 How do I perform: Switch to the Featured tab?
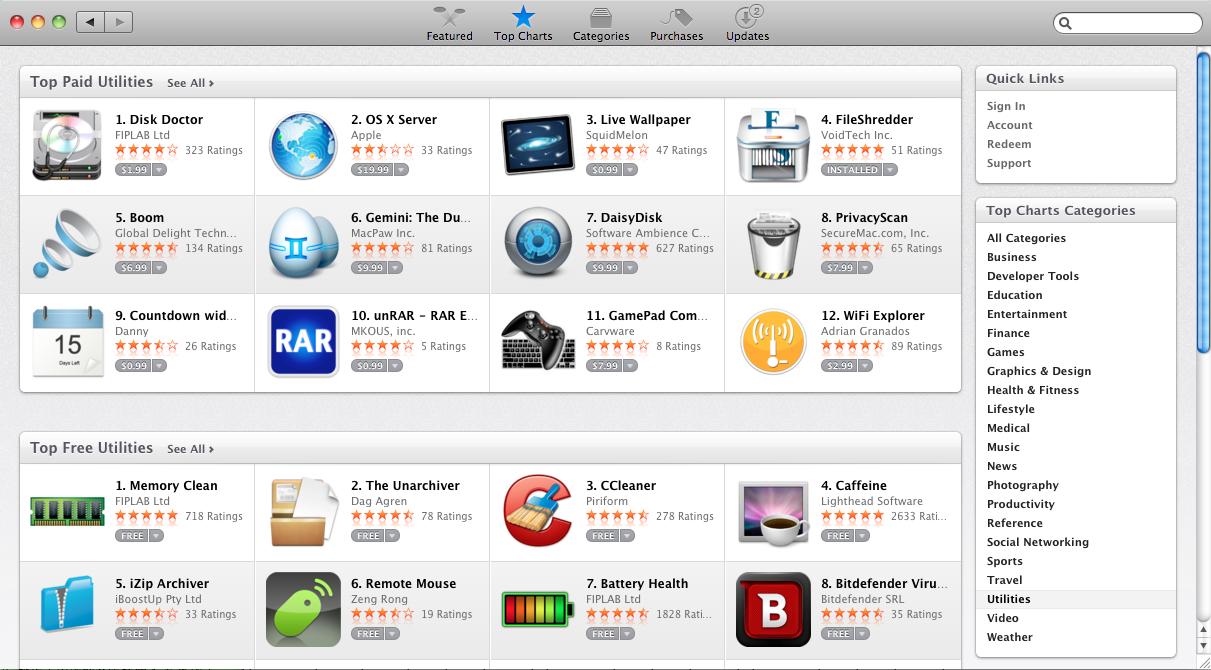[x=449, y=23]
